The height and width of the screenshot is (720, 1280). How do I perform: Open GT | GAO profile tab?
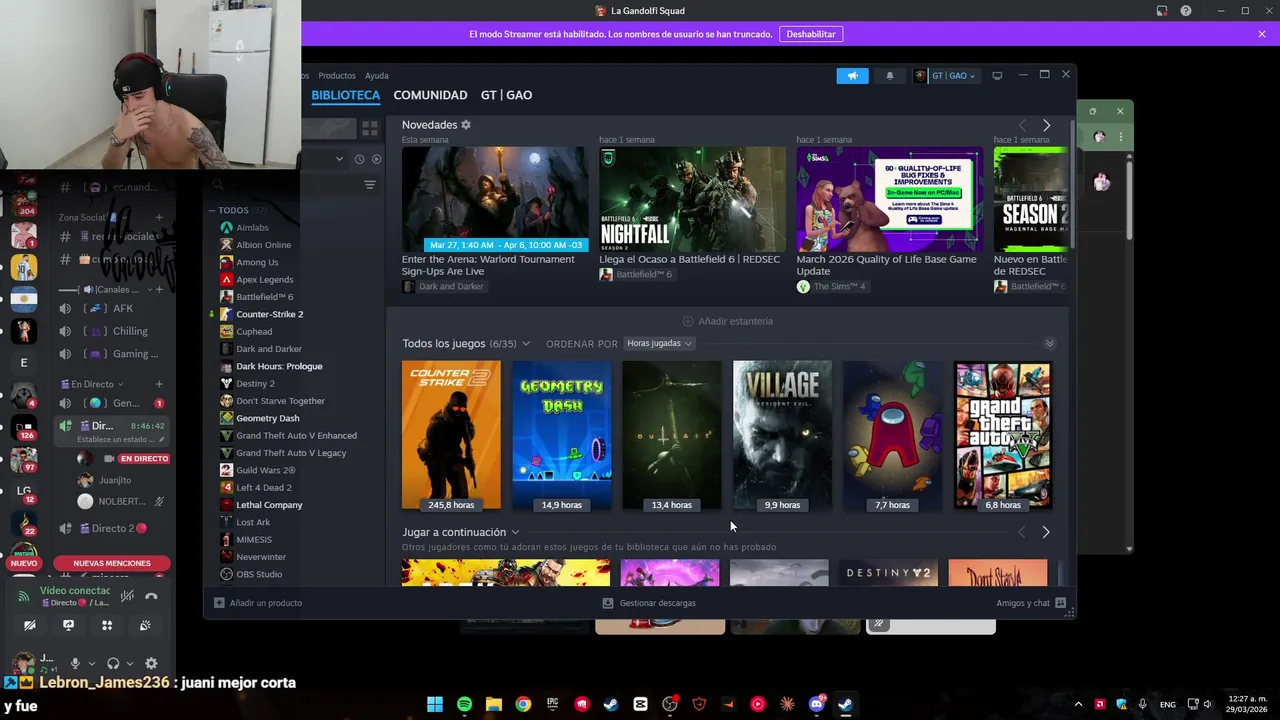pos(506,95)
